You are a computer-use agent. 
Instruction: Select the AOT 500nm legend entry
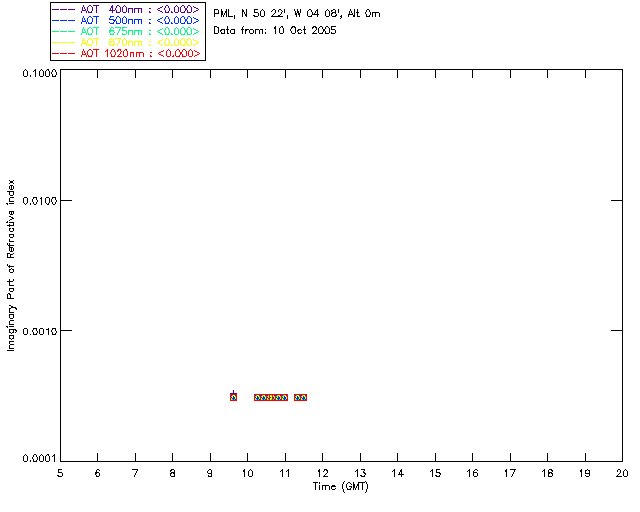tap(140, 20)
